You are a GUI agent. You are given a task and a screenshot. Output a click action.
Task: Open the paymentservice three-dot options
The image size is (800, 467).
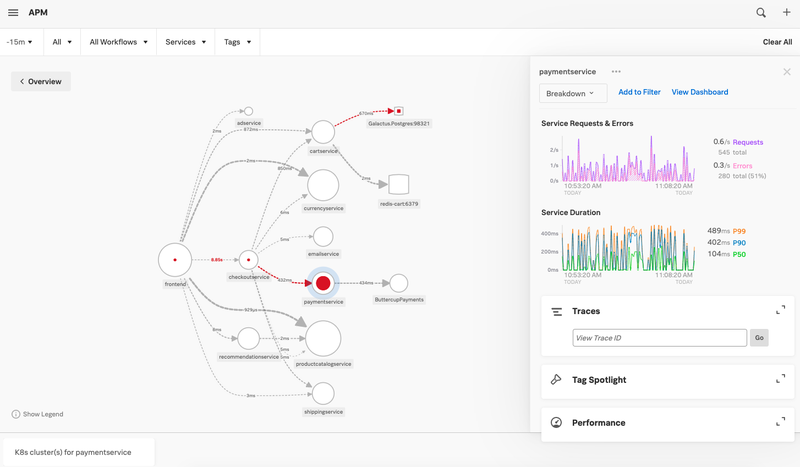(616, 71)
